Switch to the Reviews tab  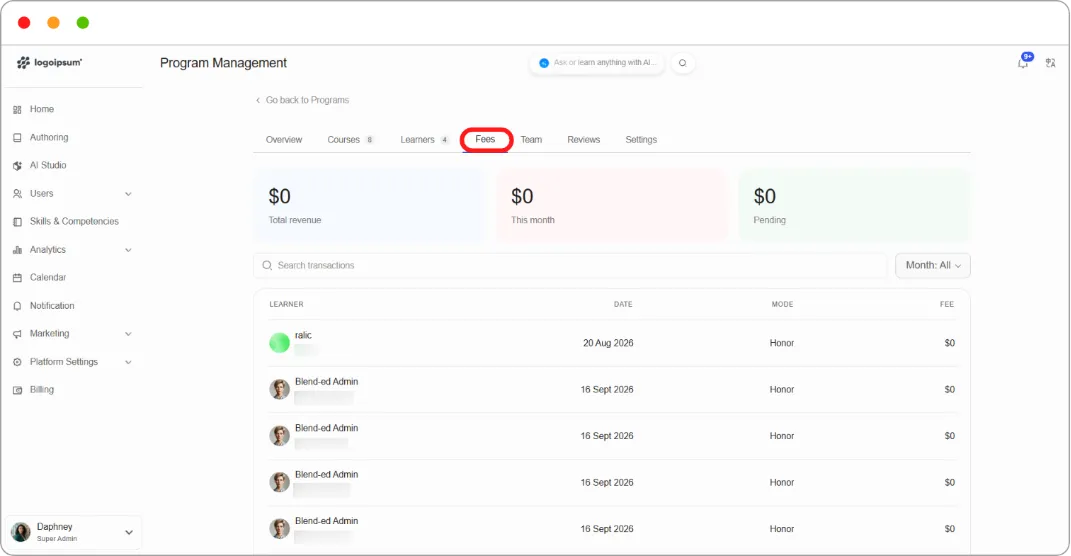[x=583, y=139]
